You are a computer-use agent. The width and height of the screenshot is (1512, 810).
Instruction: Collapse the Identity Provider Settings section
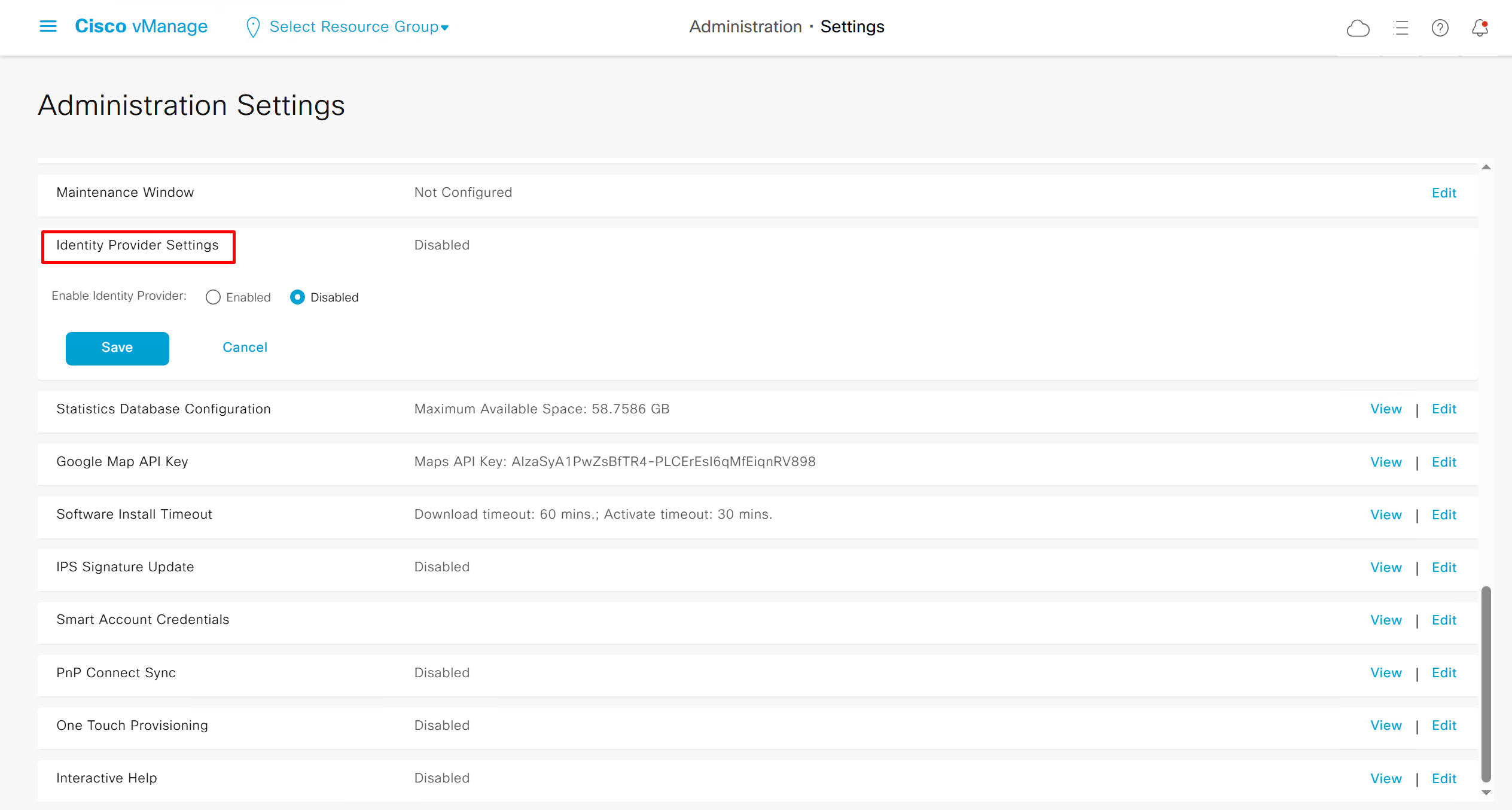[x=138, y=245]
